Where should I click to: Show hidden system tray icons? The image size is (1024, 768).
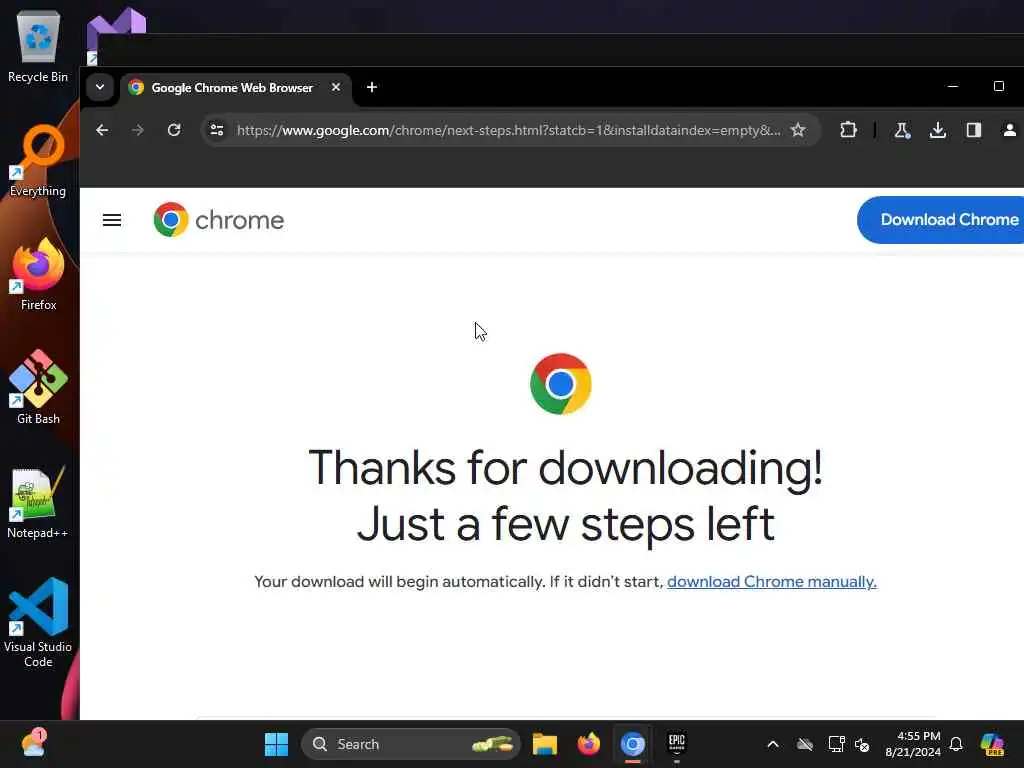773,744
